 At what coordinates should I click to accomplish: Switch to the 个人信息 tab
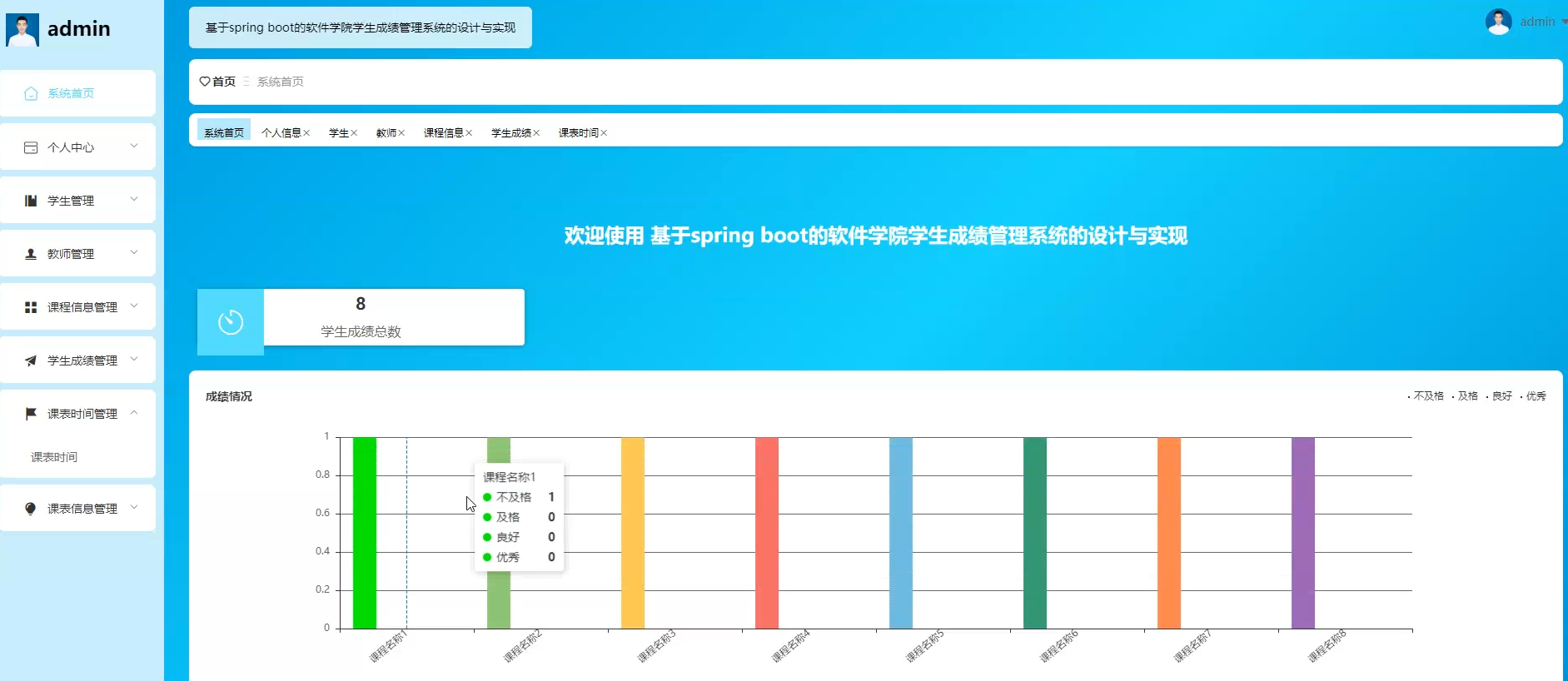tap(281, 133)
